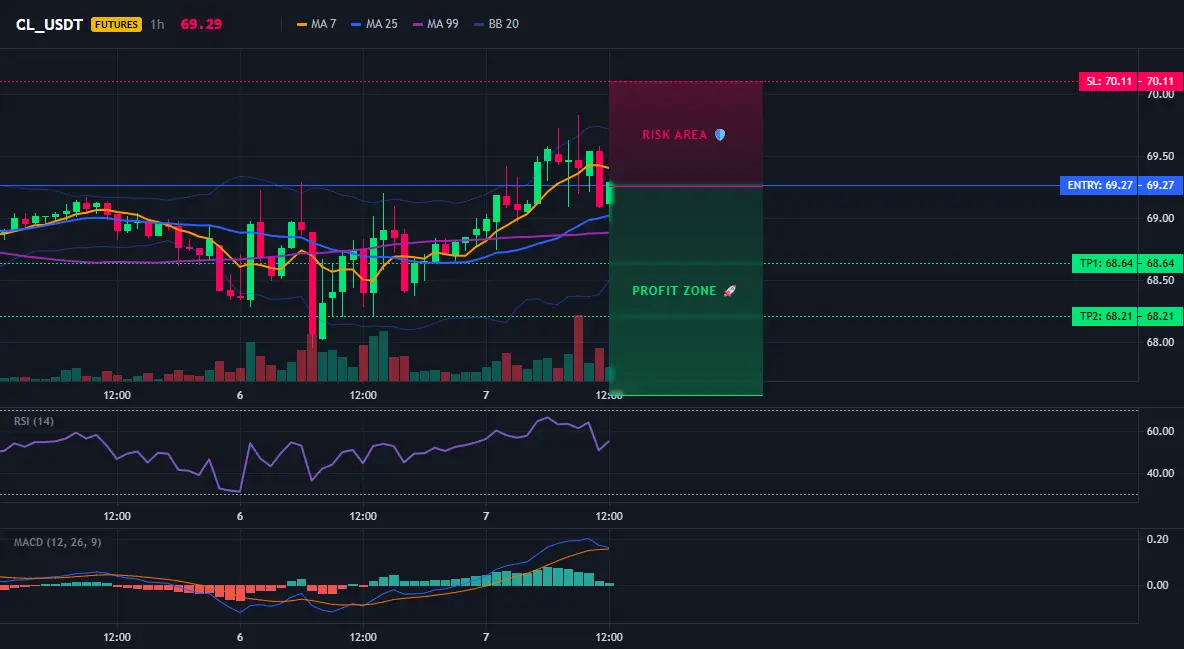Image resolution: width=1184 pixels, height=649 pixels.
Task: Click the MACD 0.00 axis value
Action: pos(1158,586)
